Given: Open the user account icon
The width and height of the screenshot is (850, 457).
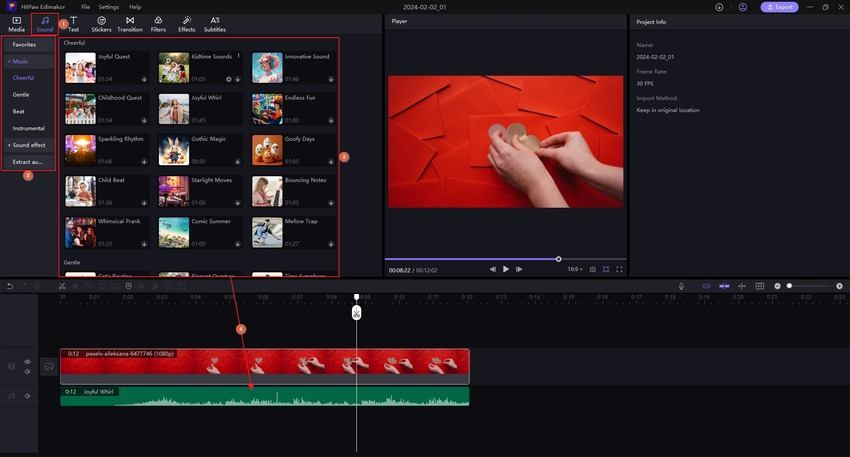Looking at the screenshot, I should click(743, 7).
